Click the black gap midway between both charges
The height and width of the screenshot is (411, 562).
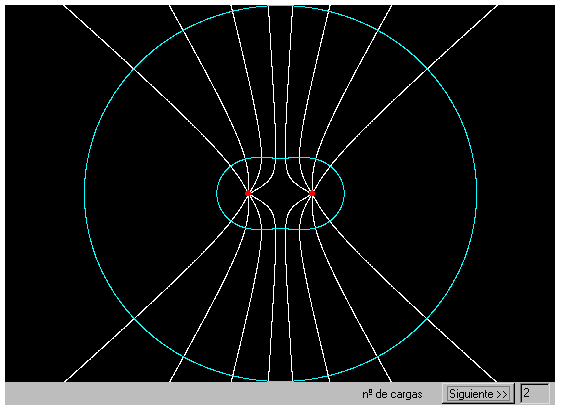point(280,193)
